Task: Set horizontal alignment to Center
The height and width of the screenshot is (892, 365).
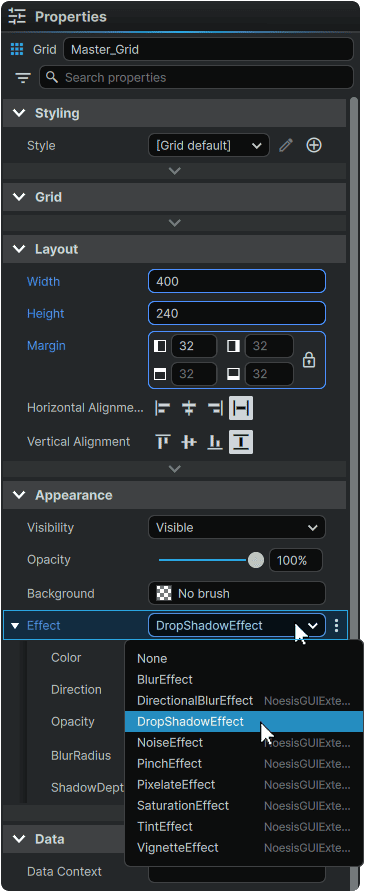Action: [x=189, y=408]
